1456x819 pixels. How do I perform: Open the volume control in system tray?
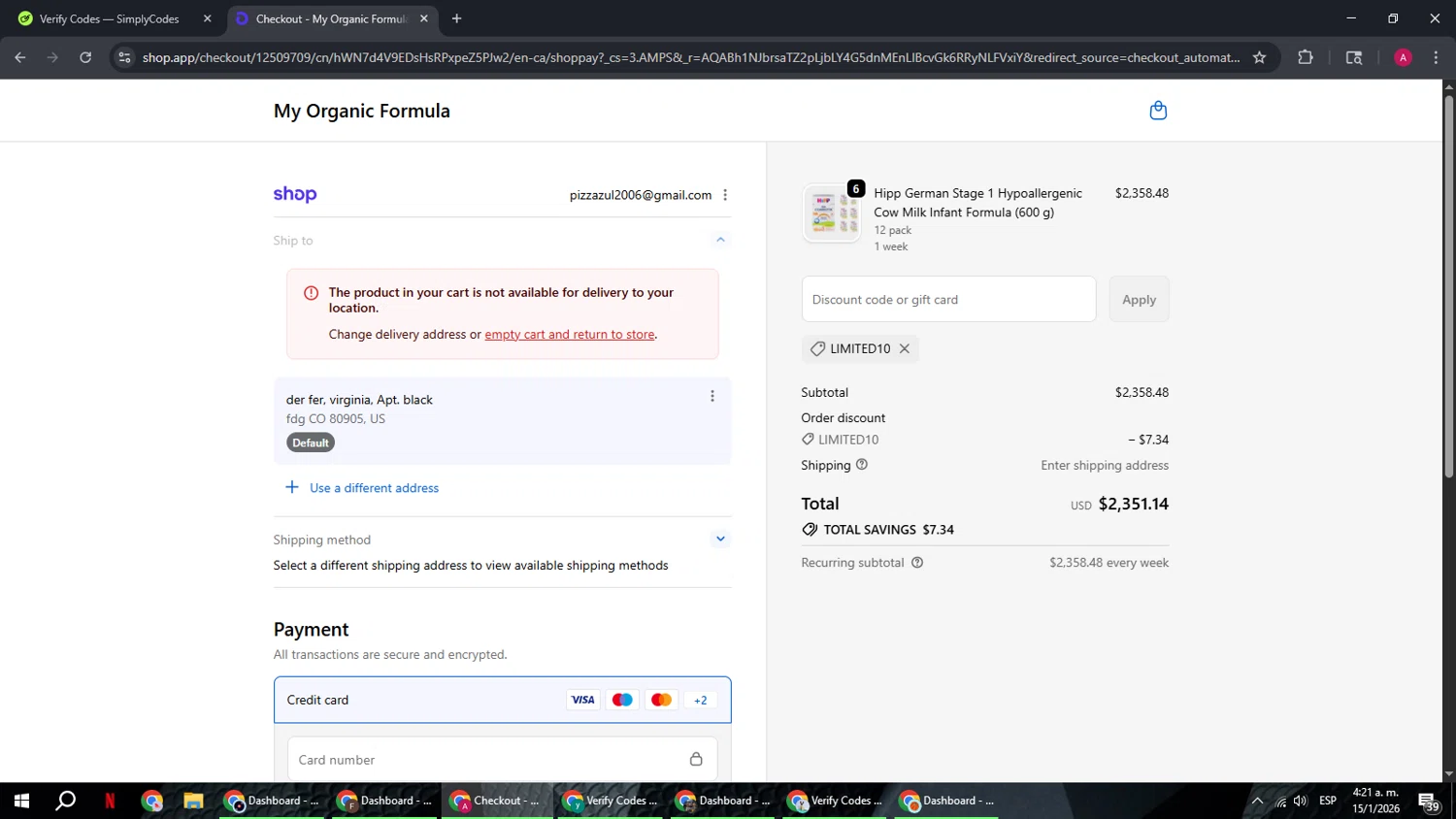click(x=1301, y=801)
